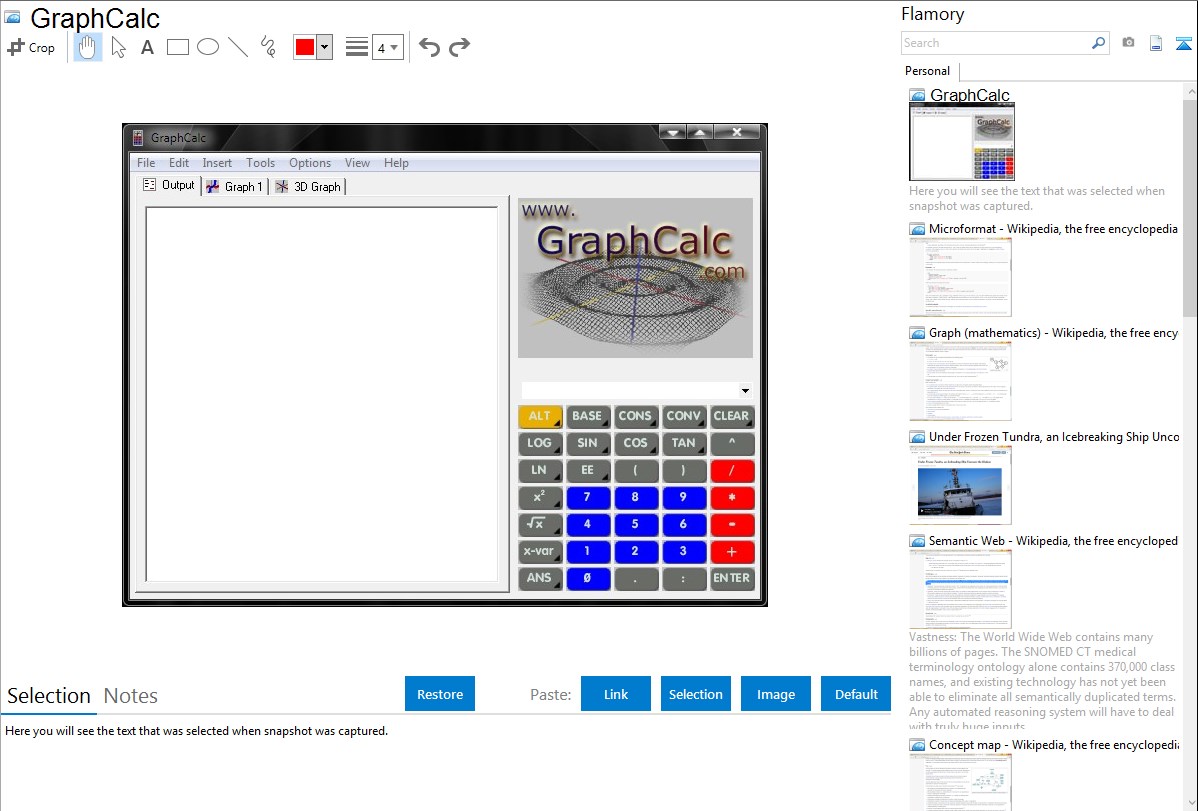Open the Selection tab
The width and height of the screenshot is (1198, 811).
pos(49,696)
